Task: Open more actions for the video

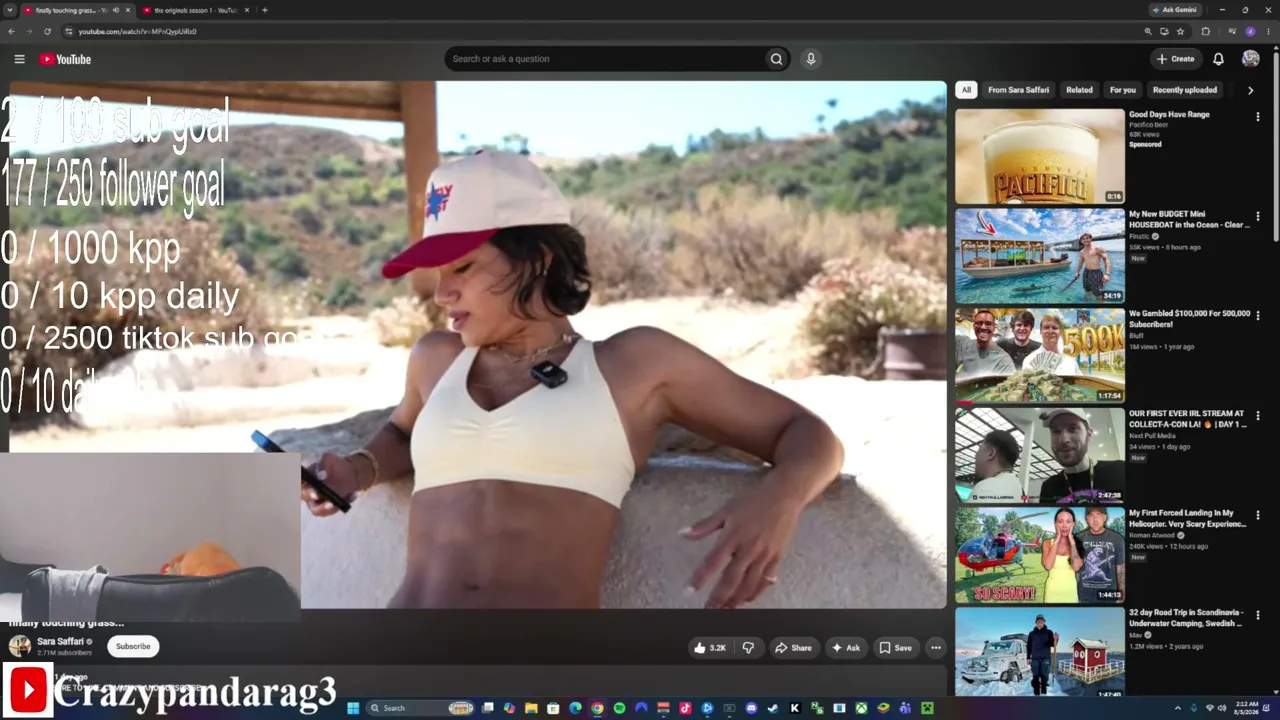Action: (x=936, y=648)
